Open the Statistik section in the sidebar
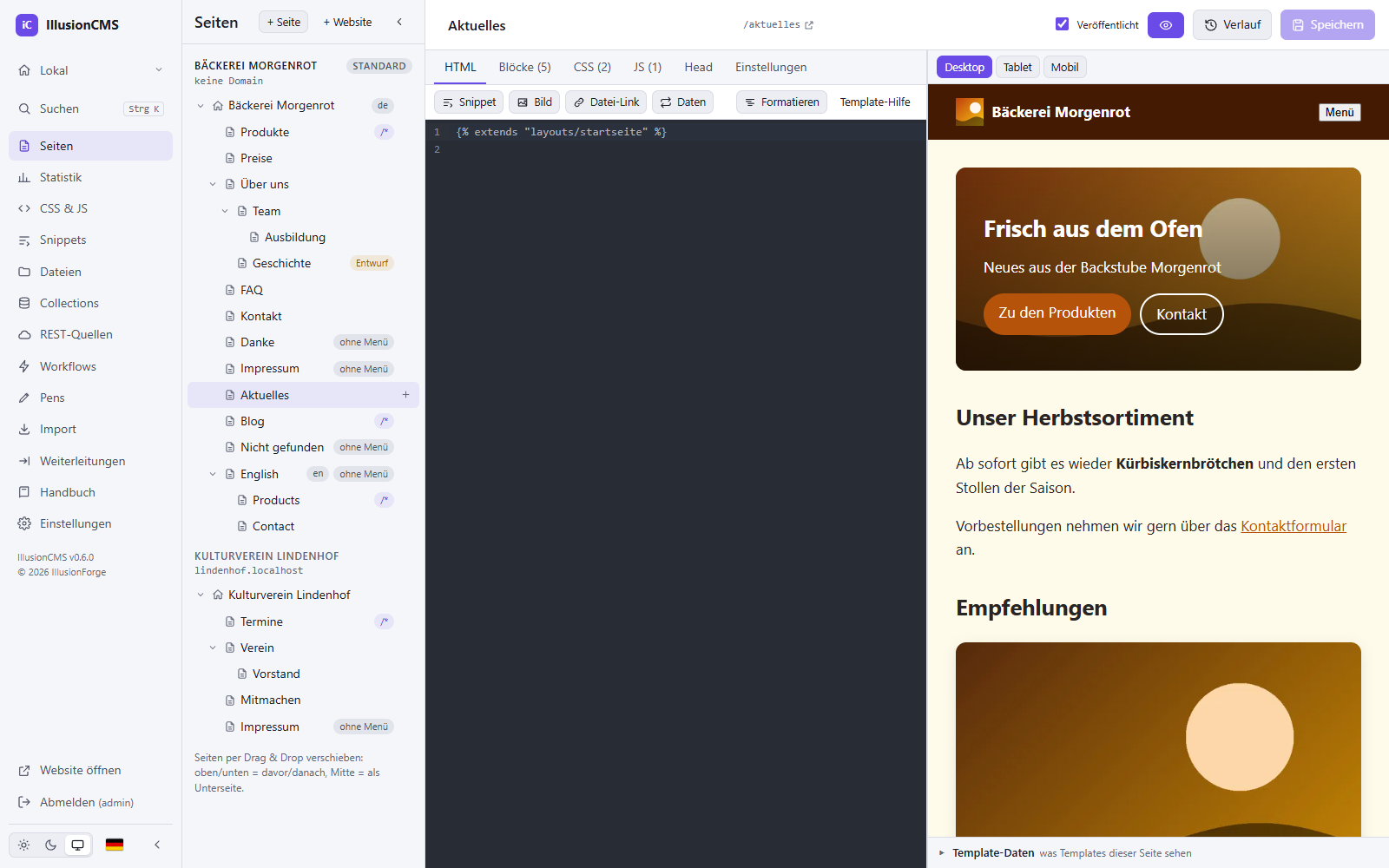Viewport: 1389px width, 868px height. [90, 177]
